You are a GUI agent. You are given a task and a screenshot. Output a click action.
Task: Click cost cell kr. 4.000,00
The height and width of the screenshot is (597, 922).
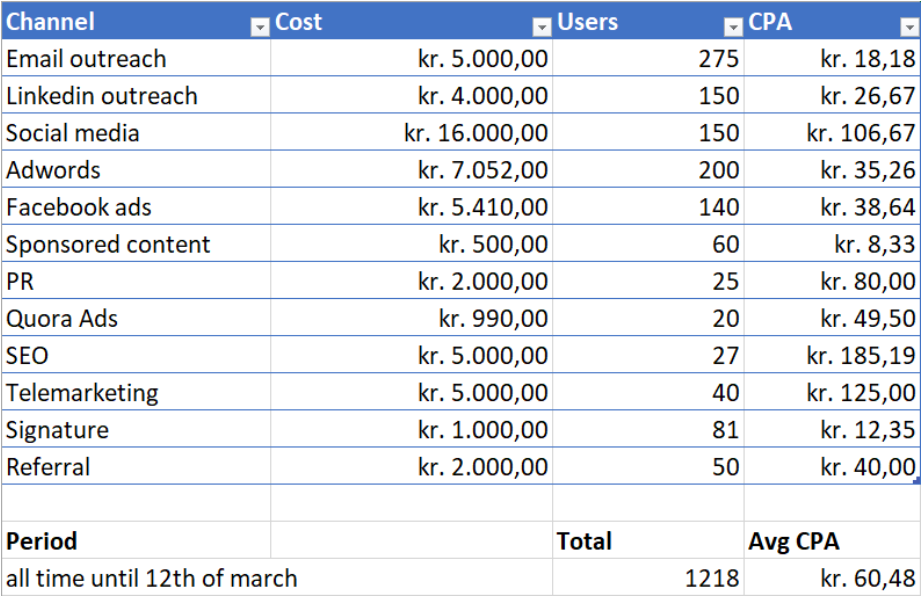click(412, 95)
